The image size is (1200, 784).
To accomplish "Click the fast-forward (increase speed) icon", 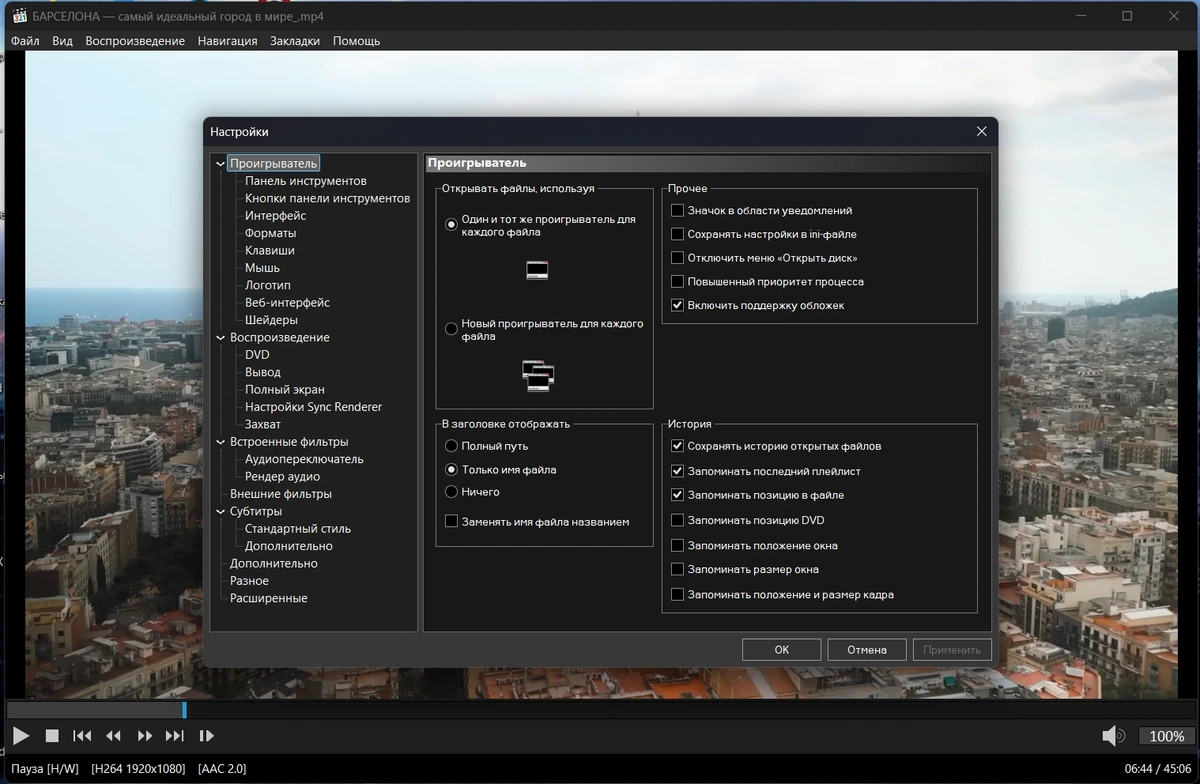I will [145, 736].
